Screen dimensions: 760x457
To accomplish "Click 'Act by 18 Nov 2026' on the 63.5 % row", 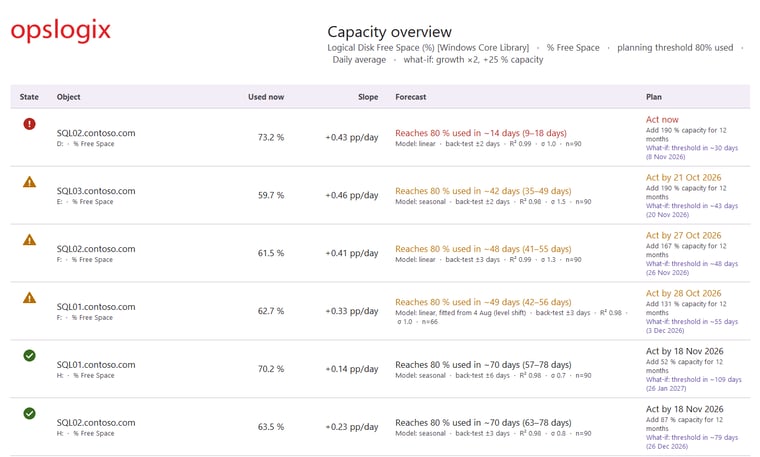I will [684, 409].
